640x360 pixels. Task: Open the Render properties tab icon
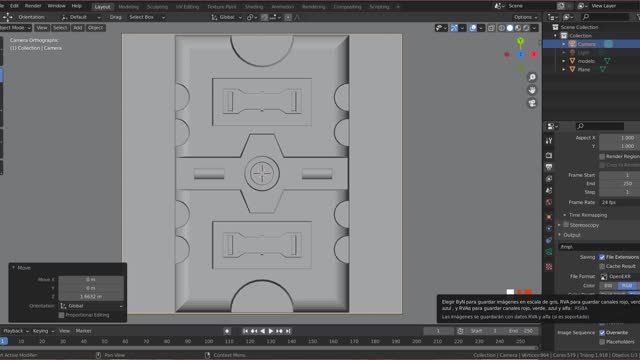pos(549,155)
